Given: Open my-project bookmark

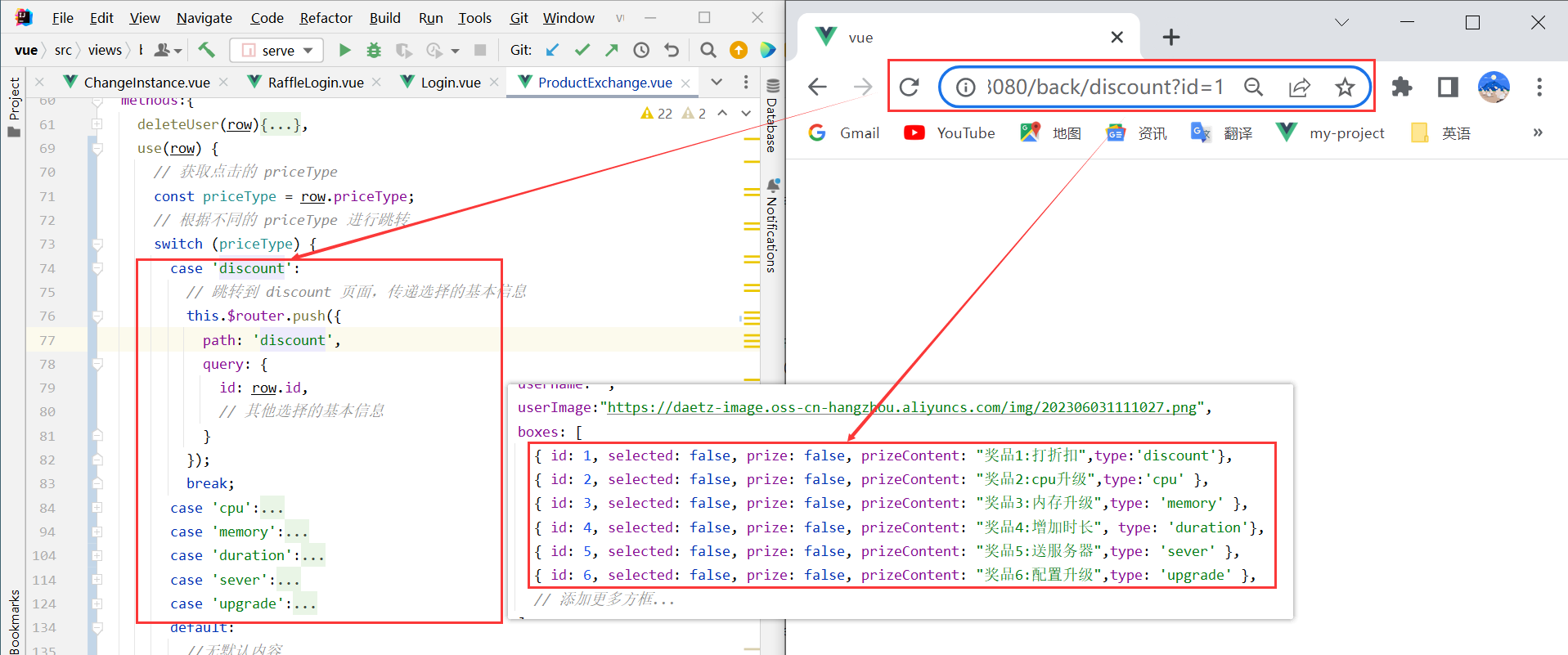Looking at the screenshot, I should tap(1331, 132).
